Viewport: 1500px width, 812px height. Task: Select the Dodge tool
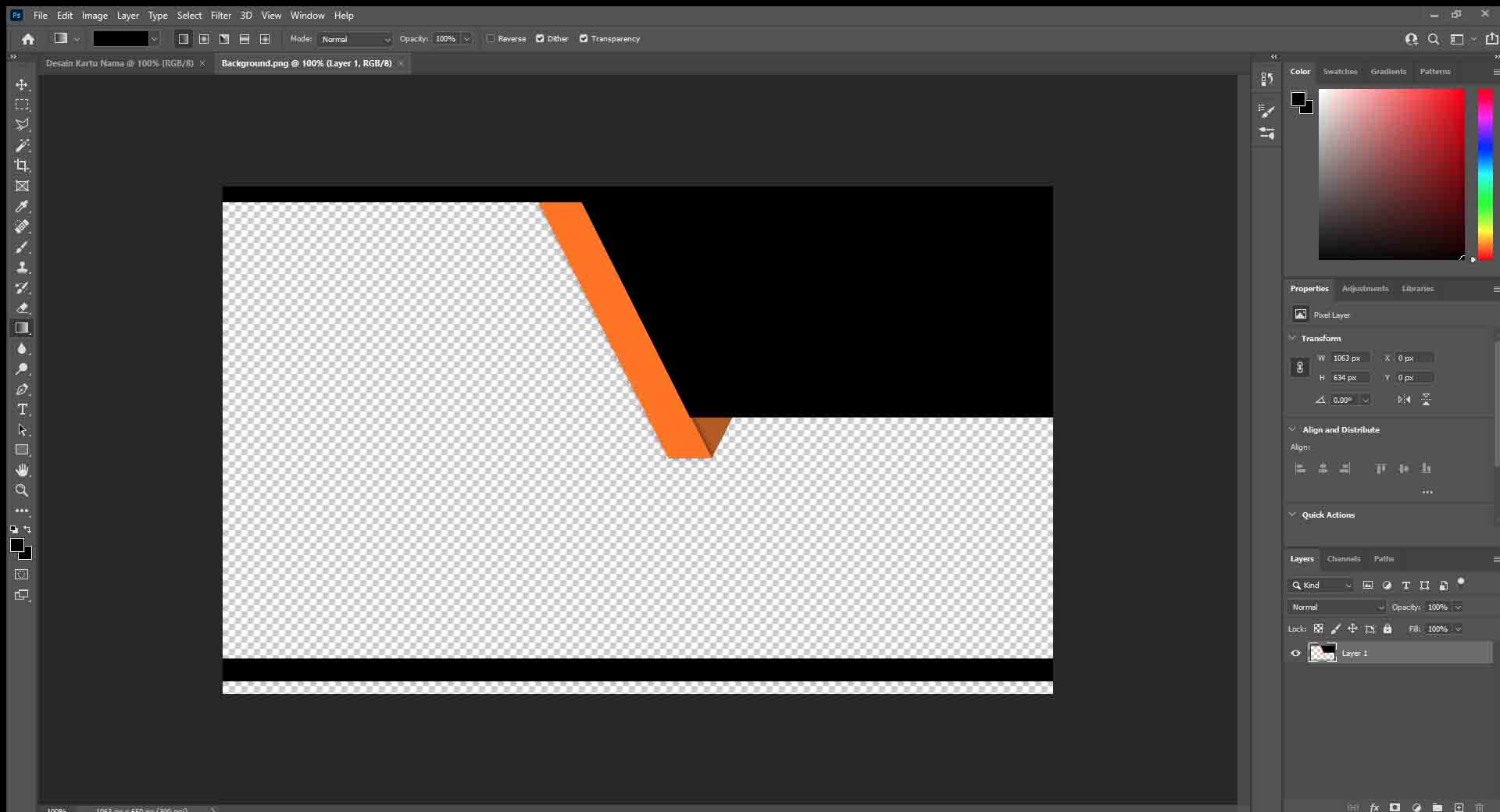pyautogui.click(x=22, y=369)
